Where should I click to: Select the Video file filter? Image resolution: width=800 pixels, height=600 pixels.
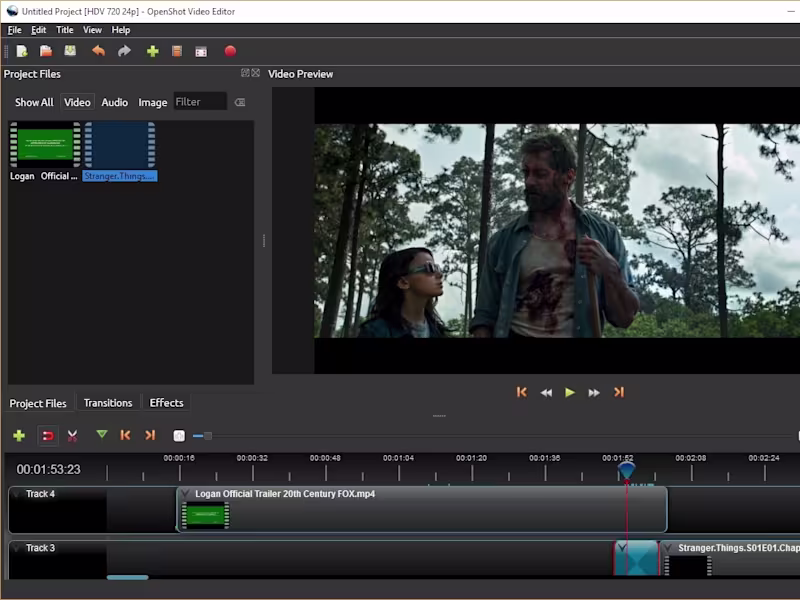pyautogui.click(x=77, y=102)
